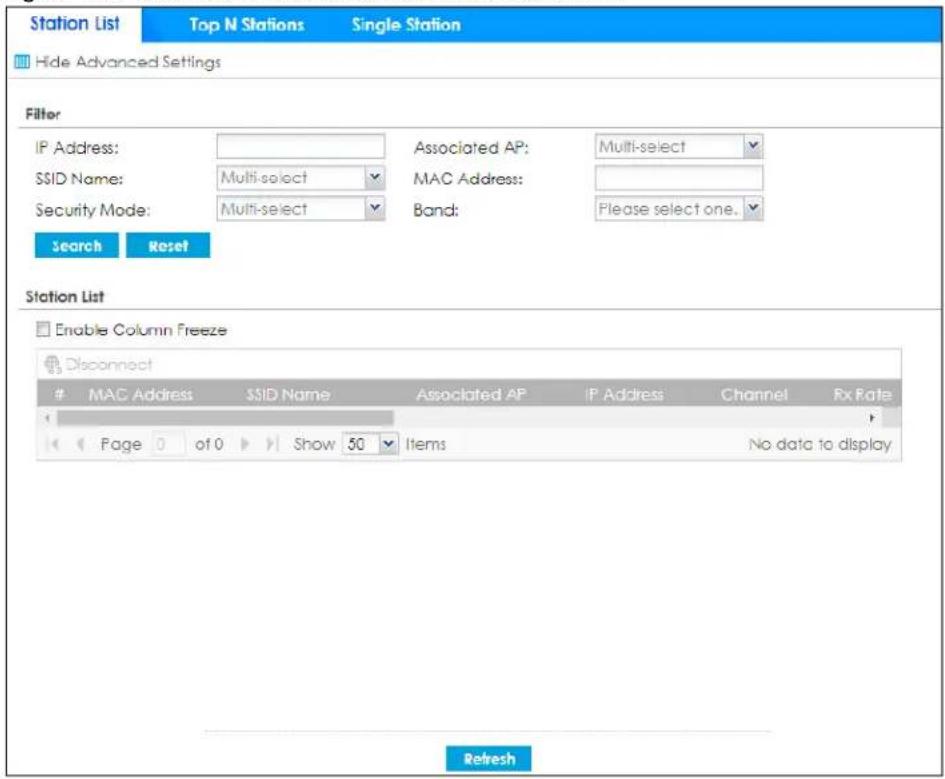Go to first page arrow icon
The width and height of the screenshot is (945, 779).
54,445
